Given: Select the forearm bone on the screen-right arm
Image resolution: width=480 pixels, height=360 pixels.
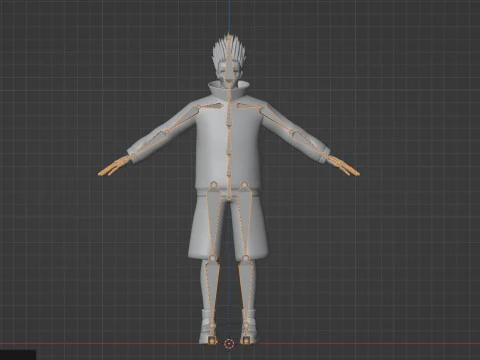Looking at the screenshot, I should click(309, 144).
